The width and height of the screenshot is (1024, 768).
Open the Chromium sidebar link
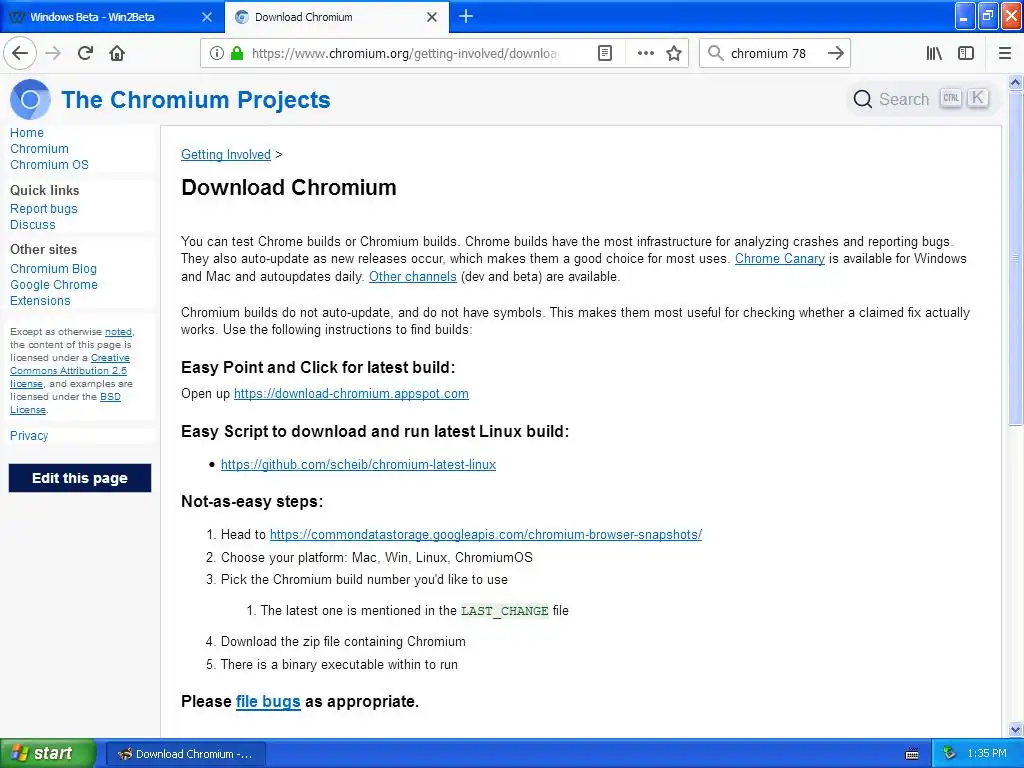tap(39, 149)
